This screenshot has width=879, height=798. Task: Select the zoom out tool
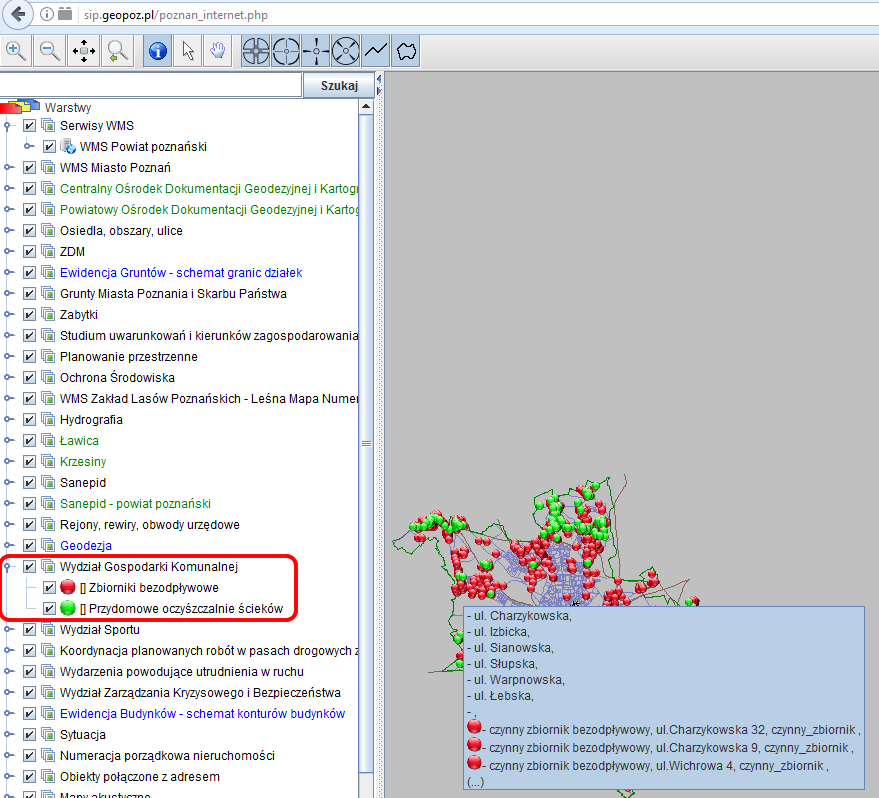point(50,50)
